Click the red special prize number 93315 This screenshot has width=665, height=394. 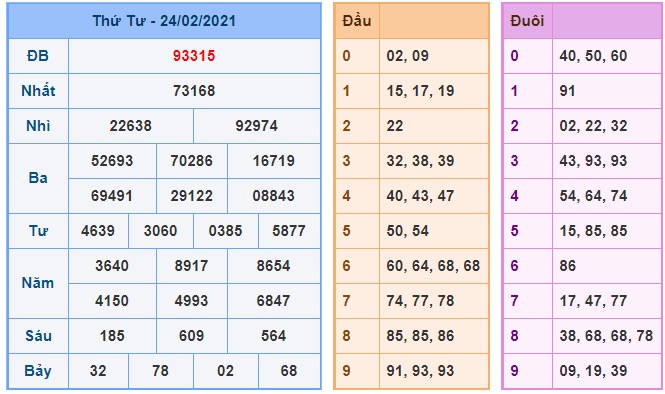(194, 56)
